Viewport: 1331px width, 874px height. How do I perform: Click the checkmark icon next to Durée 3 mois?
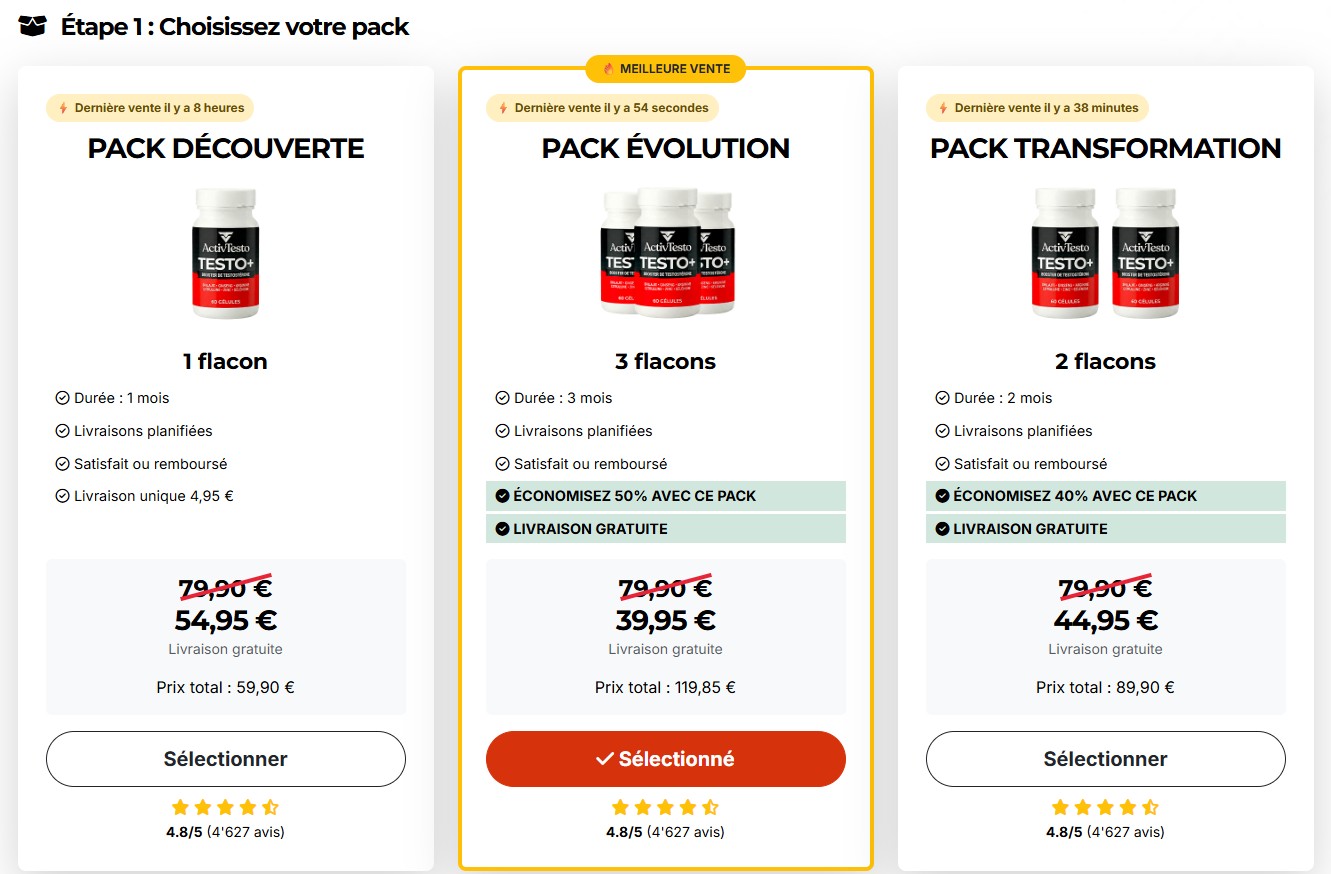tap(501, 397)
